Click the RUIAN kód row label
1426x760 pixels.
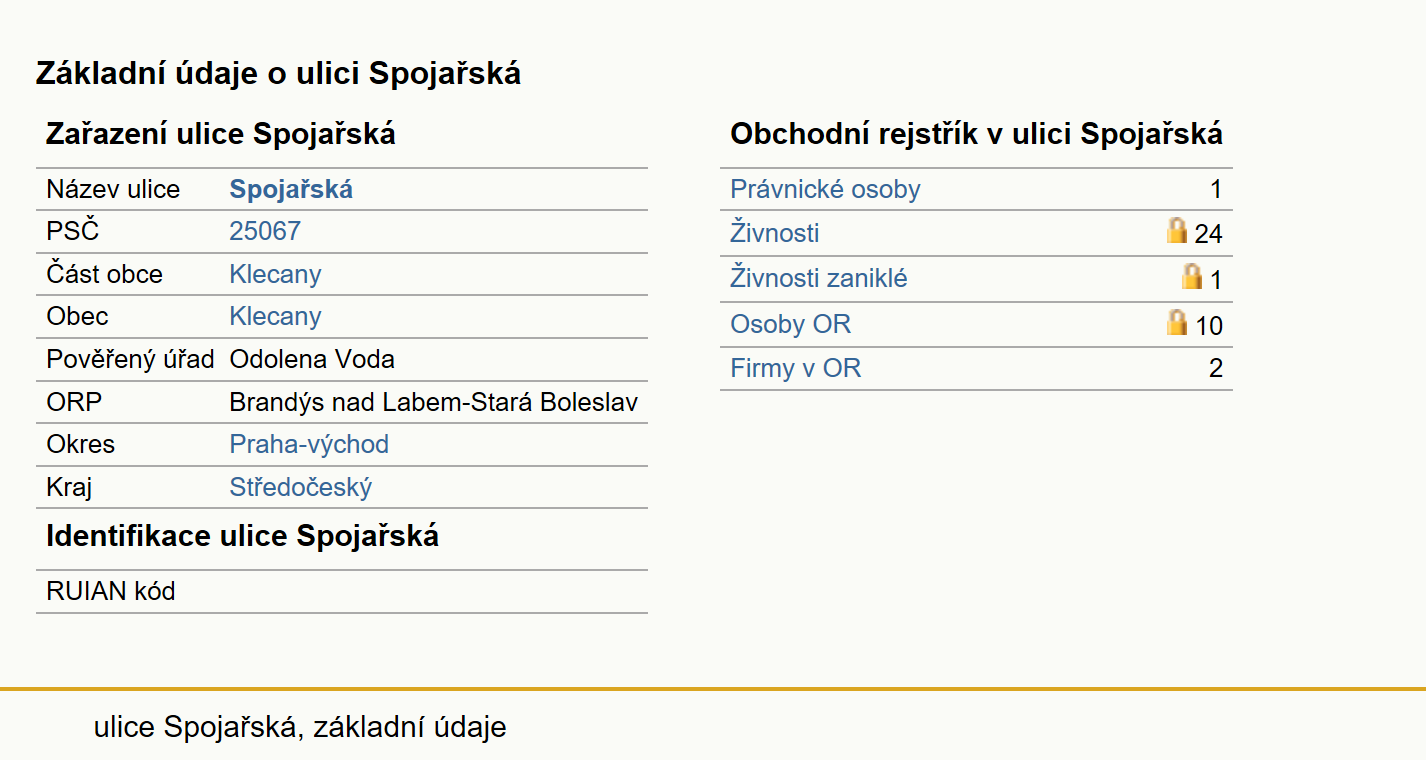[x=111, y=592]
